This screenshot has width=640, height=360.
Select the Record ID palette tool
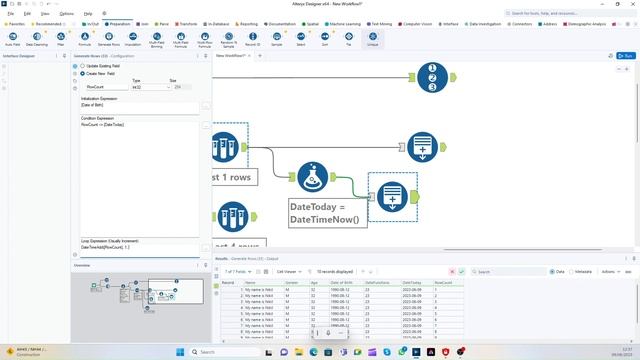[x=253, y=39]
